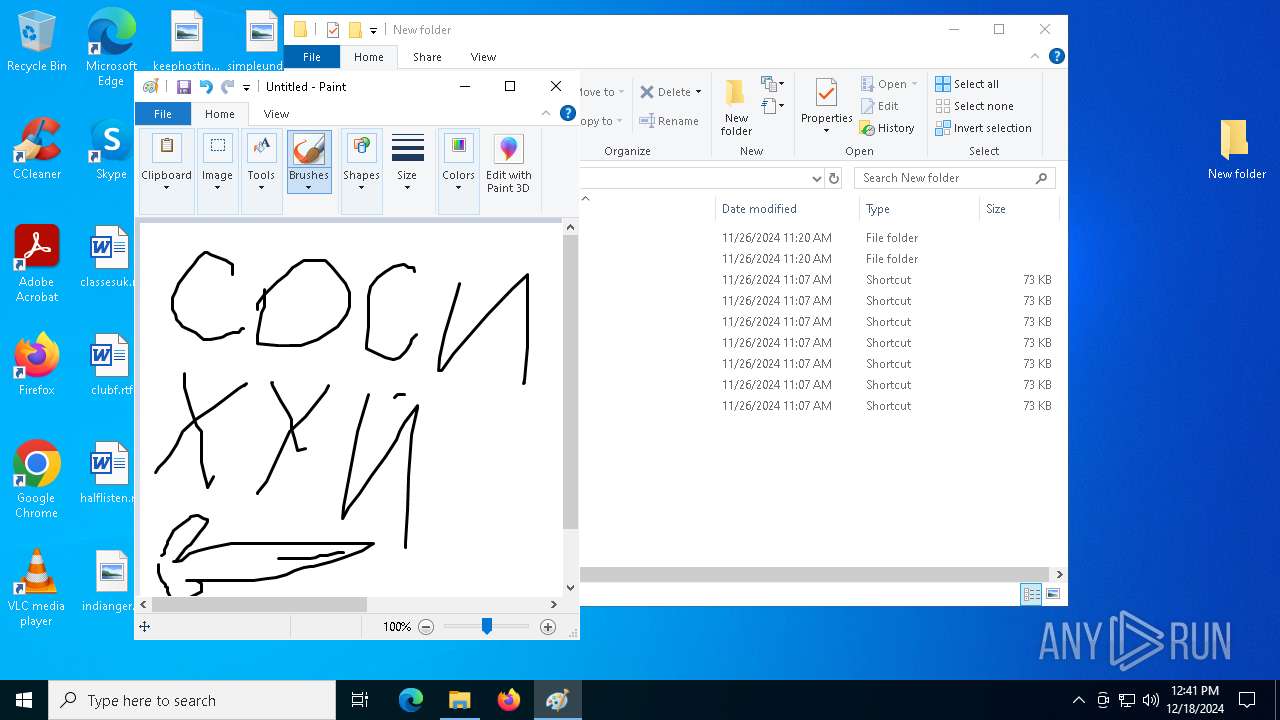The image size is (1280, 720).
Task: Expand the Shapes dropdown arrow
Action: (x=361, y=187)
